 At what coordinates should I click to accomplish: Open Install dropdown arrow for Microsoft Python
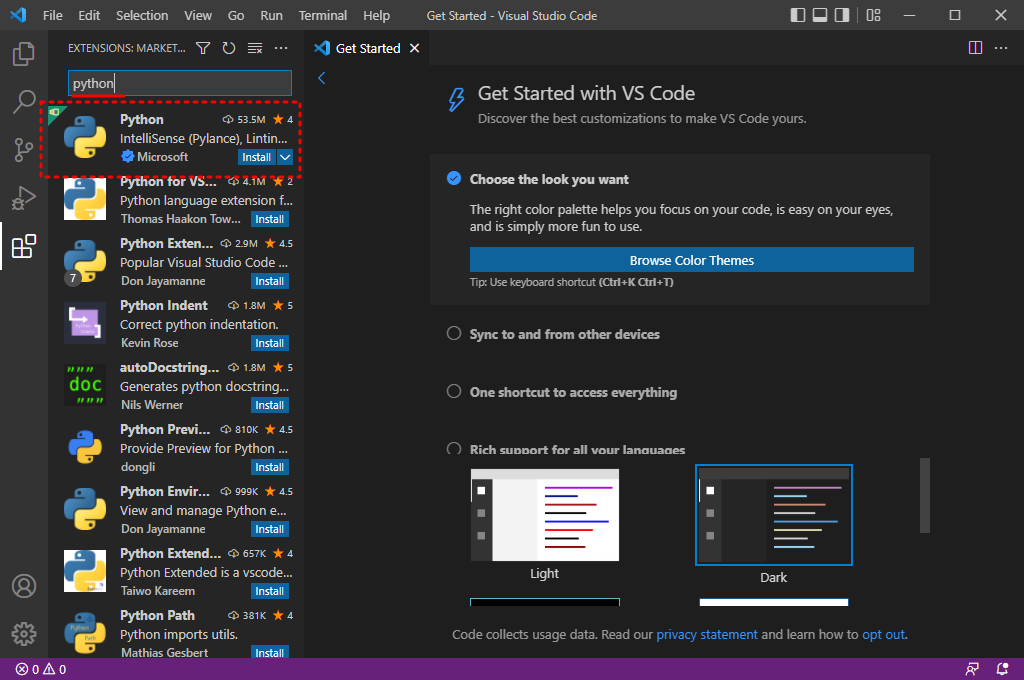285,157
